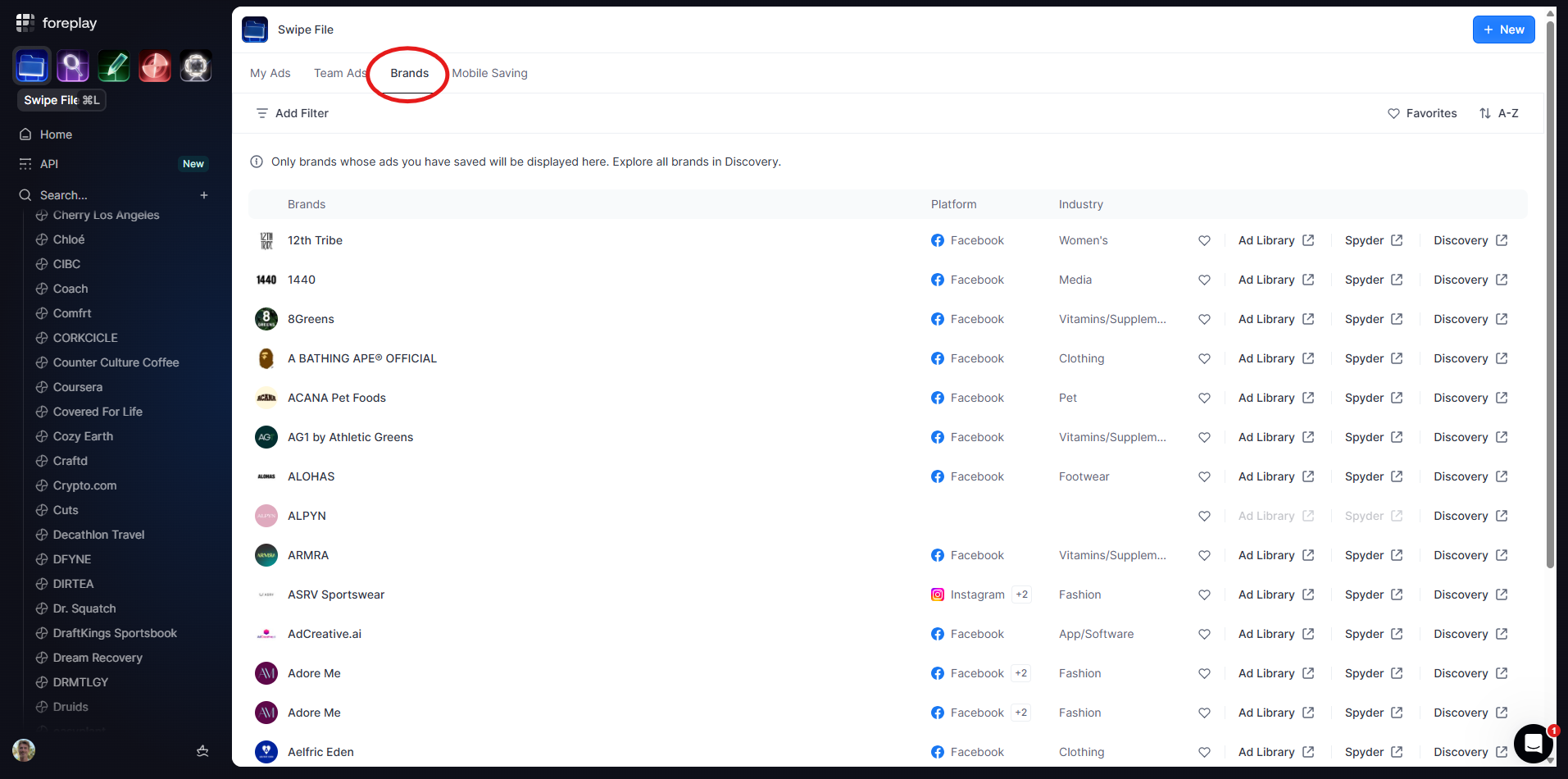Open the chat support bubble
This screenshot has width=1568, height=779.
[x=1534, y=744]
